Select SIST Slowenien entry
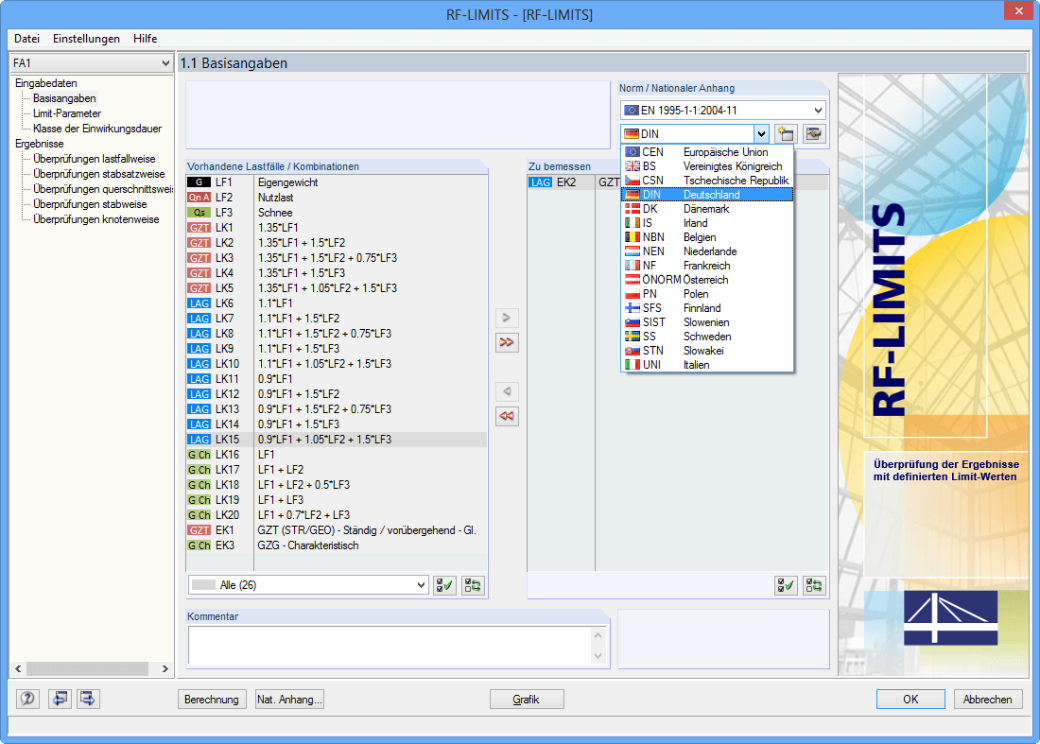Image resolution: width=1040 pixels, height=744 pixels. click(x=707, y=322)
